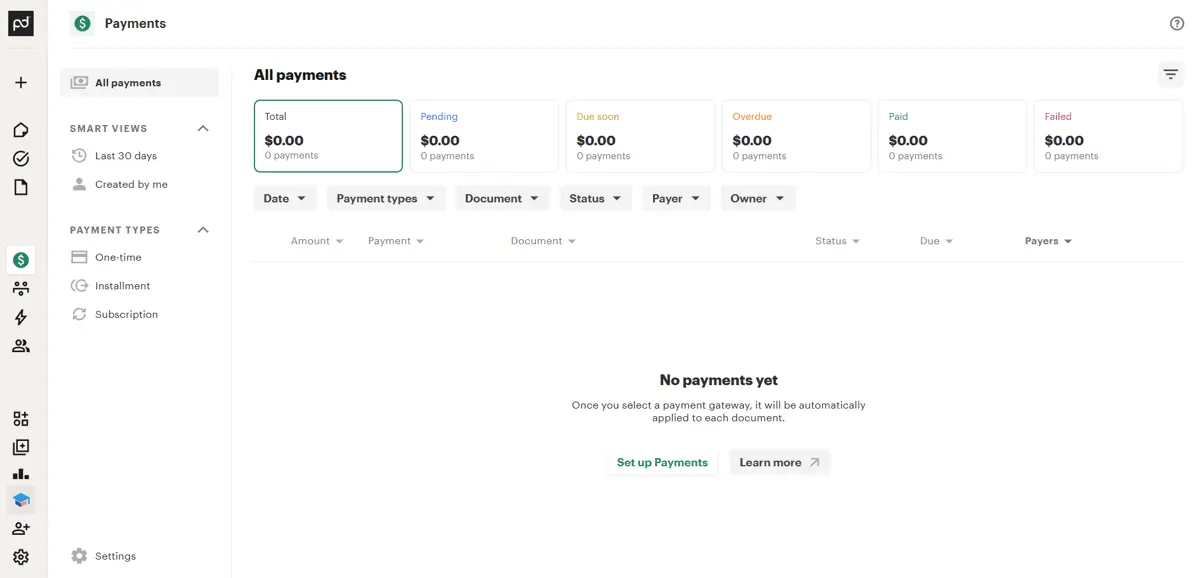The image size is (1200, 578).
Task: Open the Payment types filter dropdown
Action: click(x=386, y=198)
